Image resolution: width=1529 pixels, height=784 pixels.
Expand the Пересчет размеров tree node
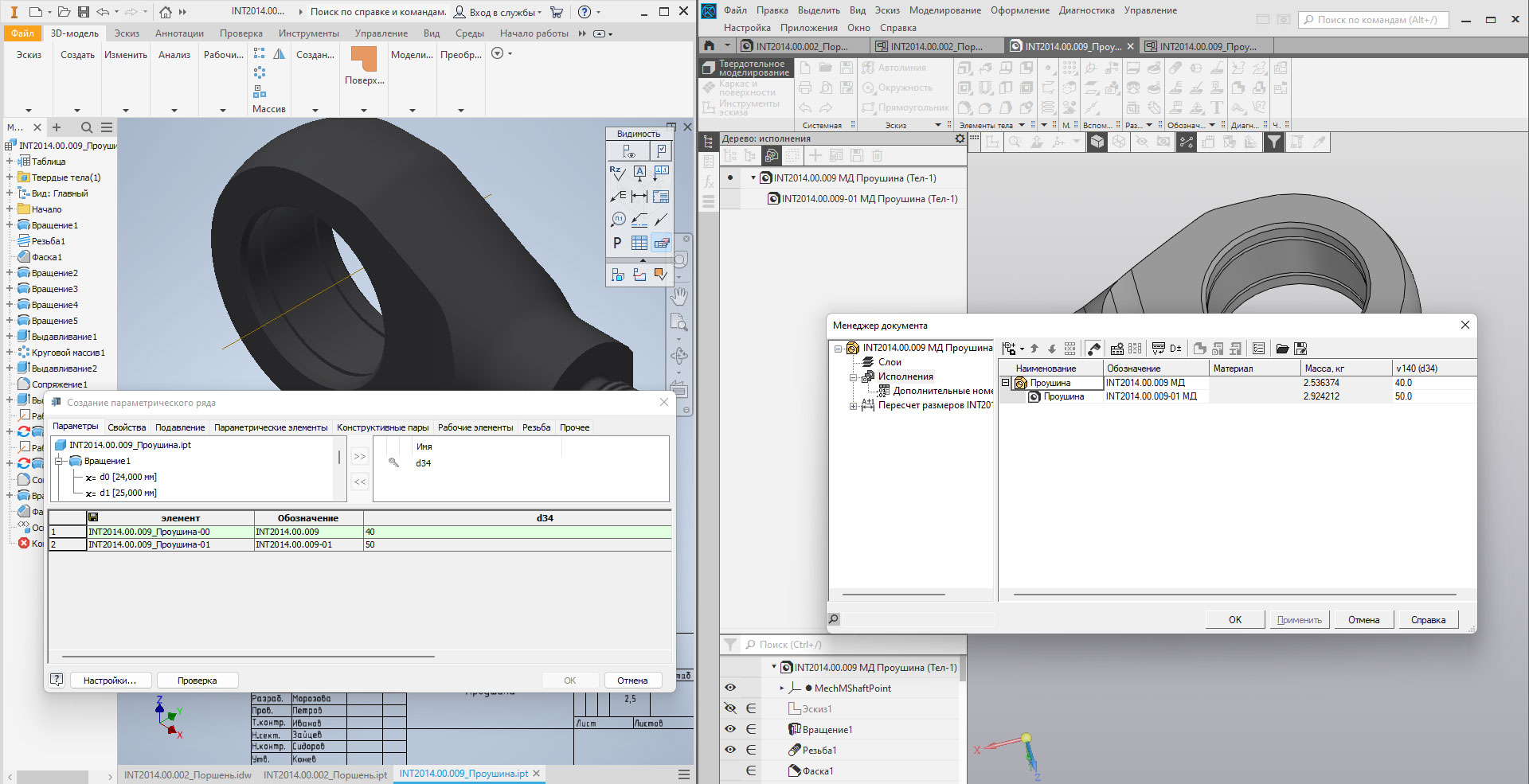853,406
